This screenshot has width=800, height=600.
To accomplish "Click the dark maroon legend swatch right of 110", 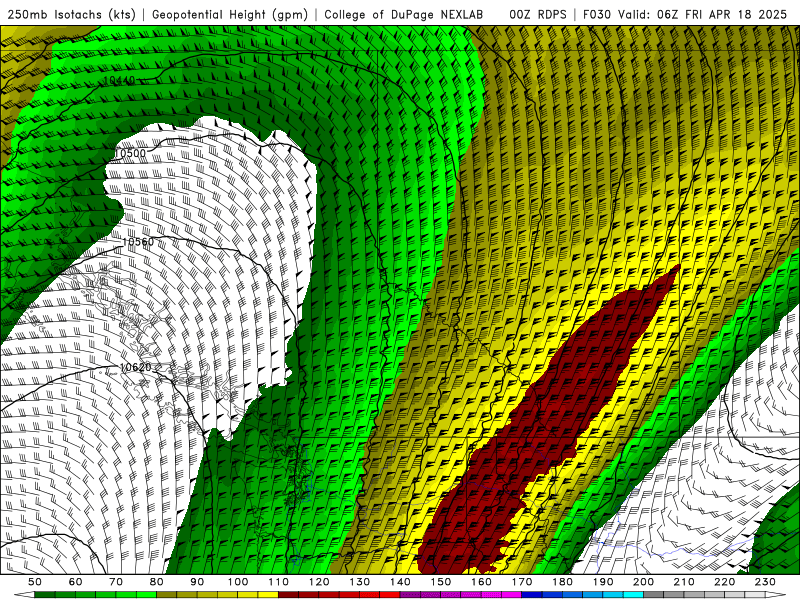I will coord(288,595).
